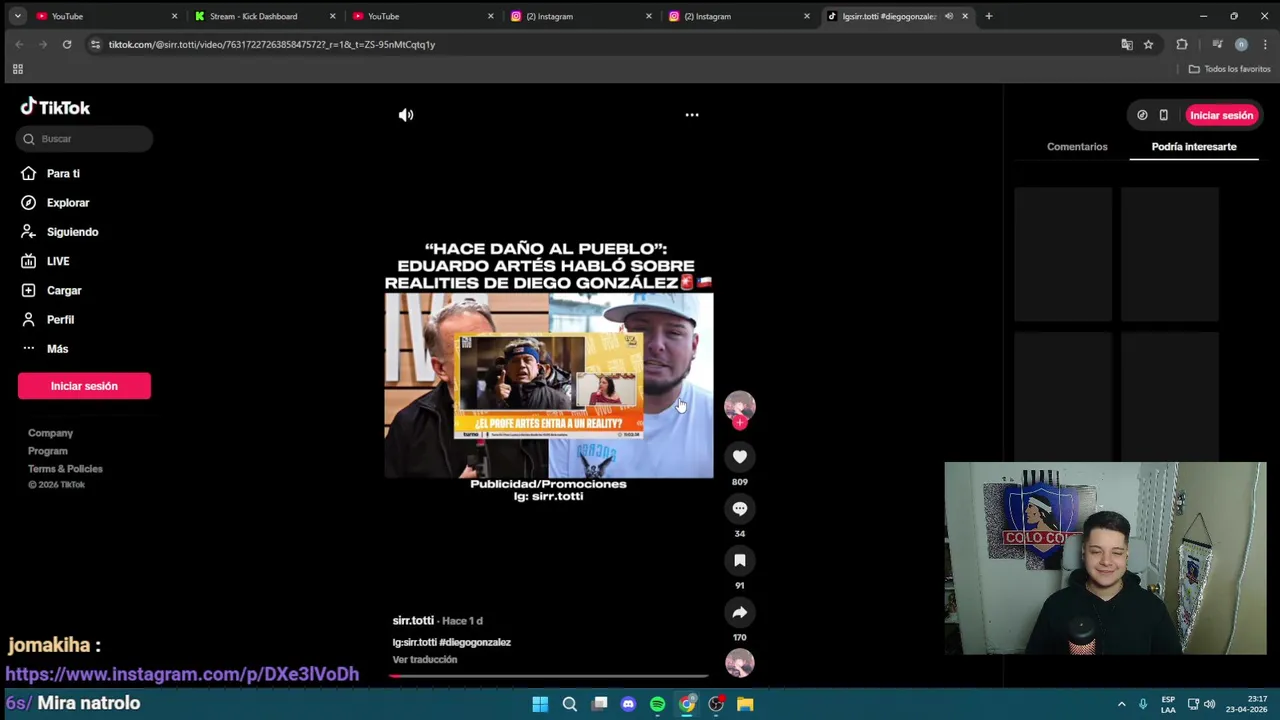Image resolution: width=1280 pixels, height=720 pixels.
Task: Open Get coins icon near Iniciar sesión
Action: (1142, 115)
